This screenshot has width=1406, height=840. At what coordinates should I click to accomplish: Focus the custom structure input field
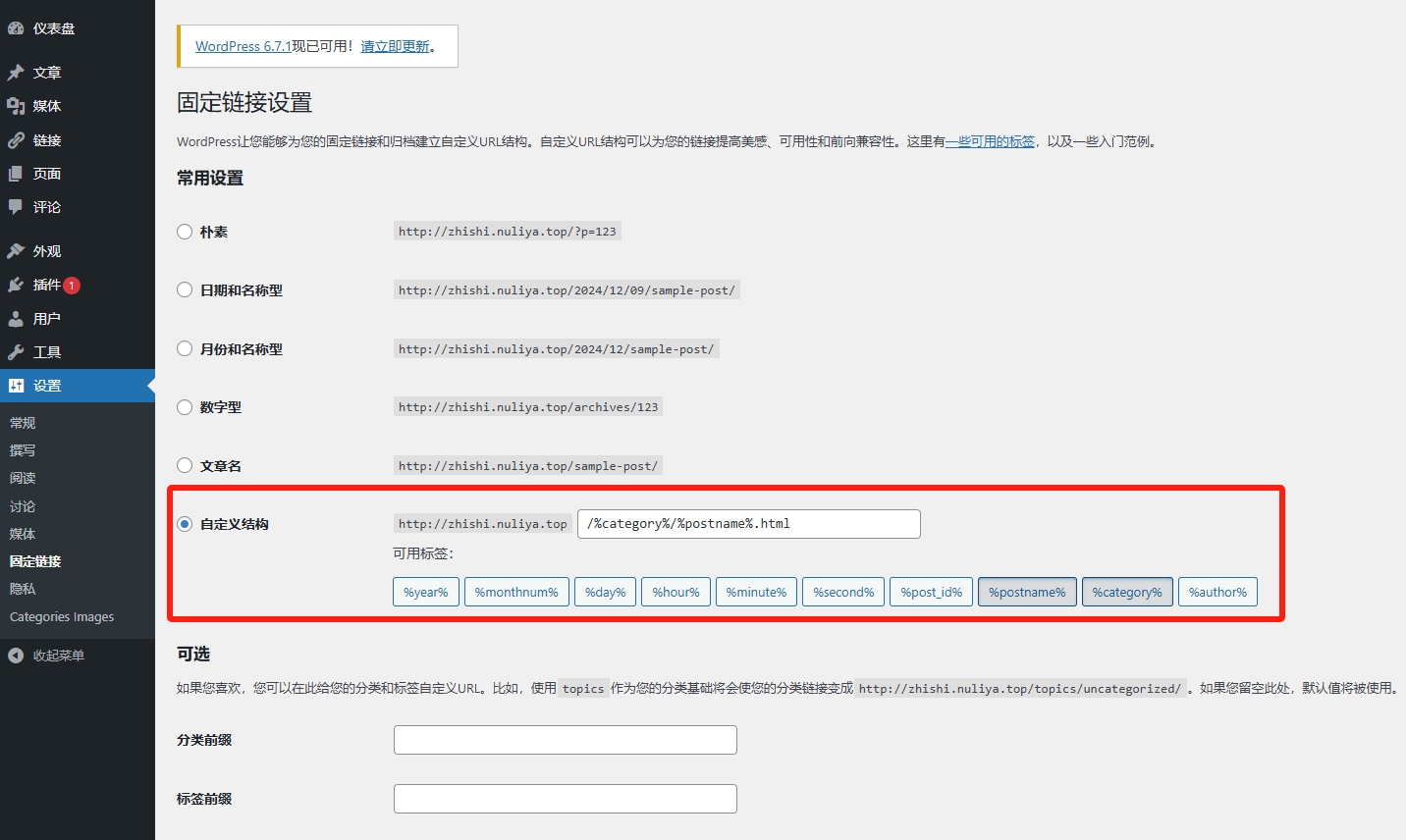[749, 524]
